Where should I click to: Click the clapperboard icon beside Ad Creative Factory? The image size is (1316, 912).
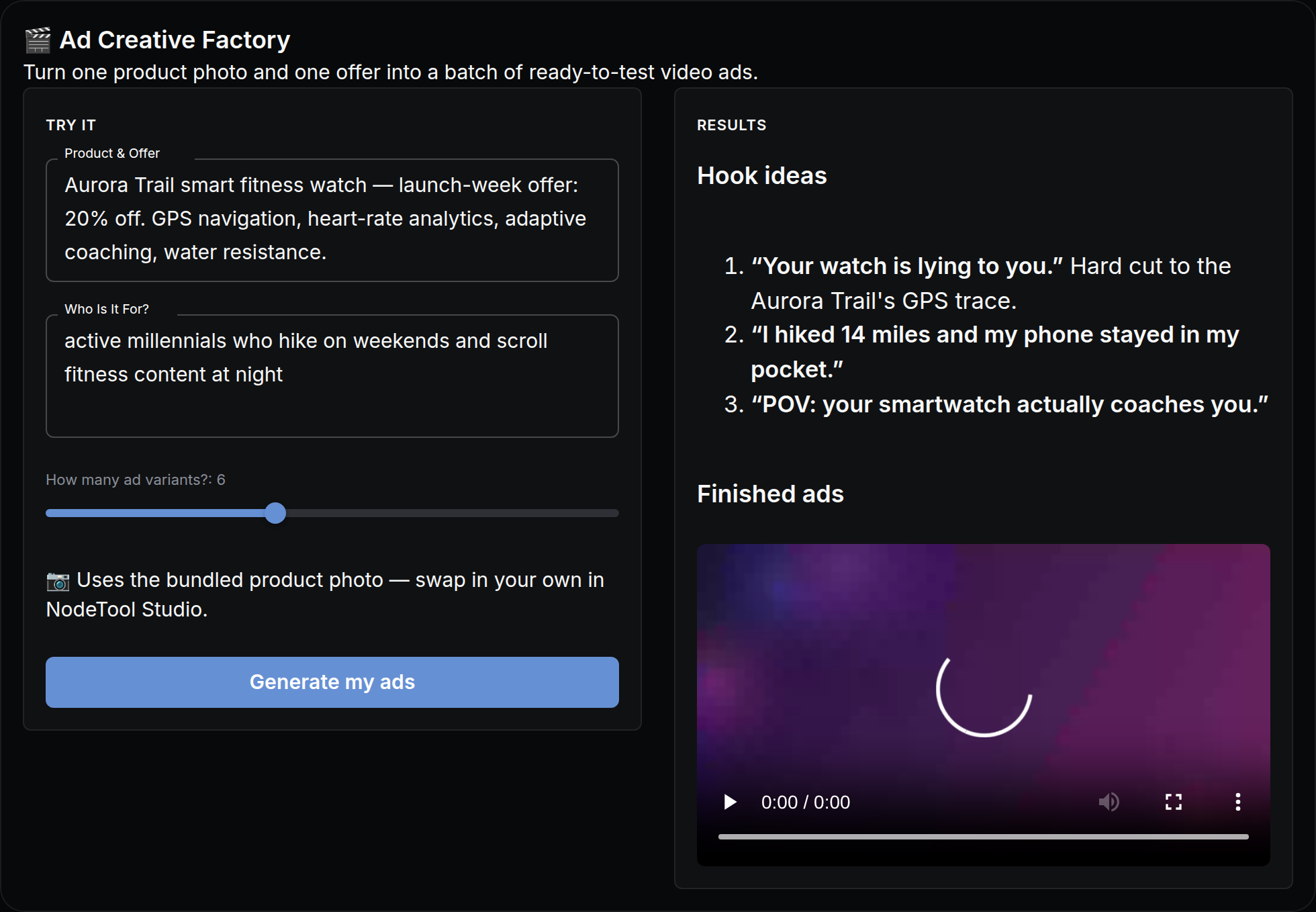click(x=38, y=40)
